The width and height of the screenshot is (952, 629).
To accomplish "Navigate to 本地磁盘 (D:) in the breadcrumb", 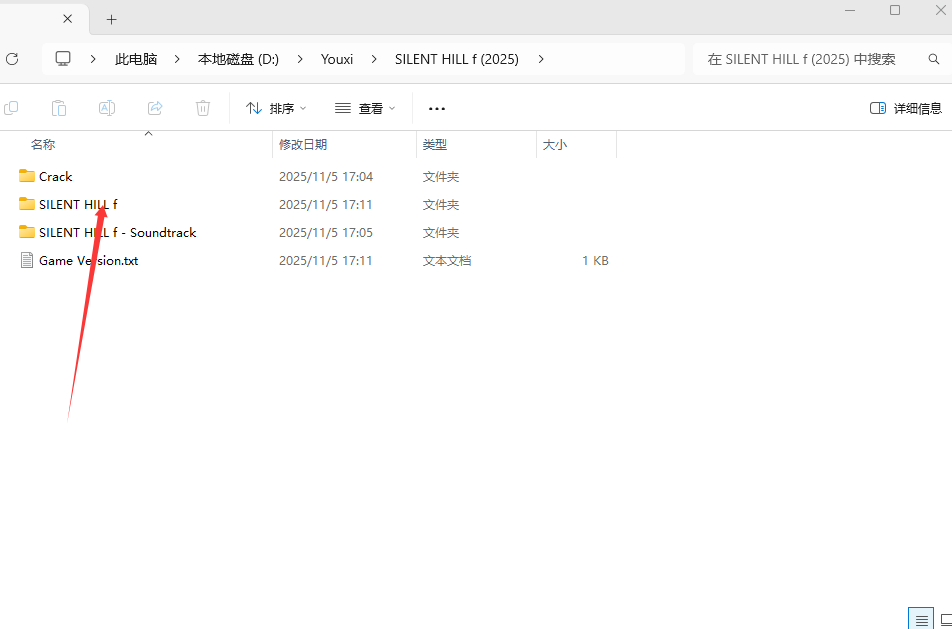I will (238, 59).
